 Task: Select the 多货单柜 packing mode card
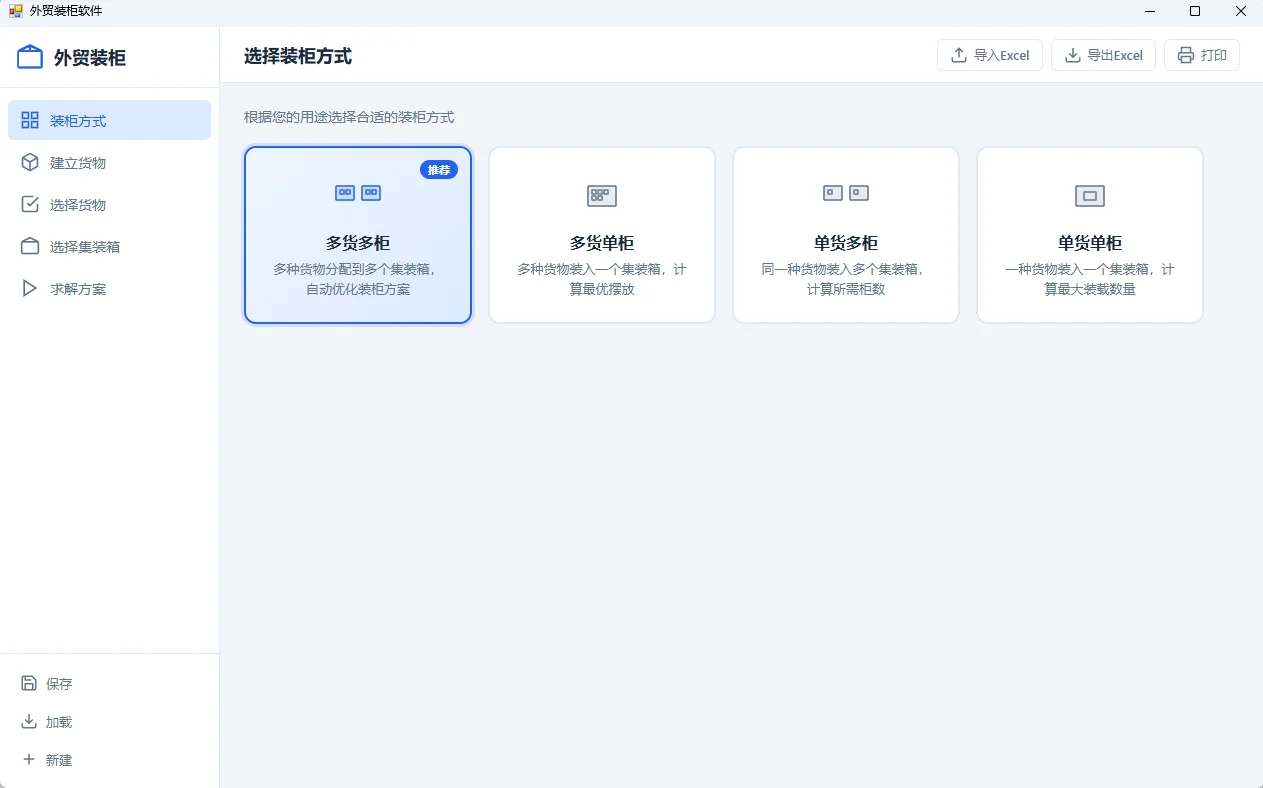pyautogui.click(x=602, y=235)
